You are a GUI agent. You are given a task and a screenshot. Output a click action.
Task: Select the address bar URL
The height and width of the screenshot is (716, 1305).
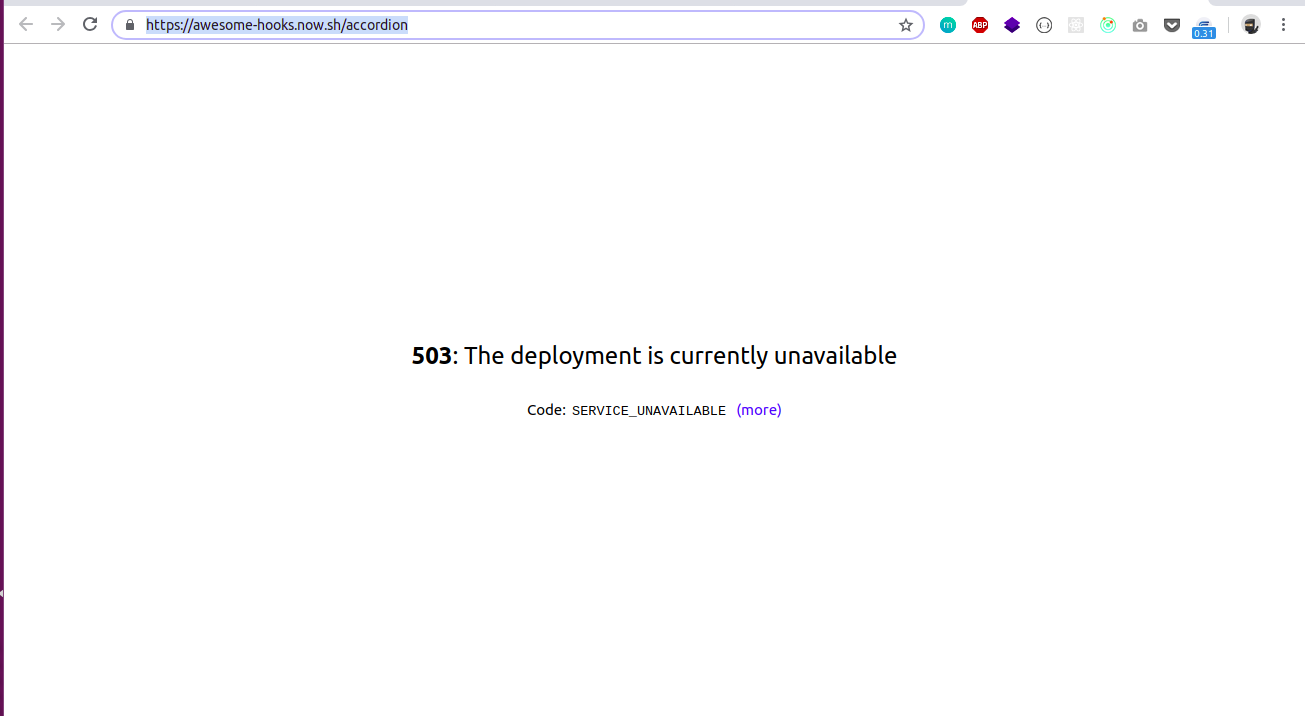277,24
